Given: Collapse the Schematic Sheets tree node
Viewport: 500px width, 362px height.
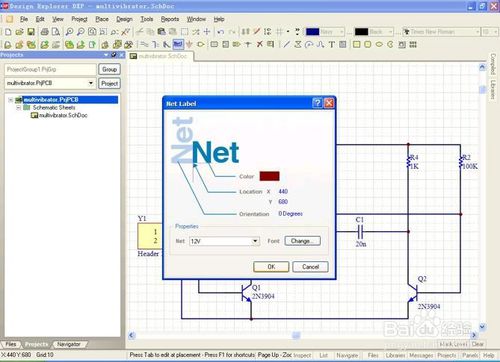Looking at the screenshot, I should (x=19, y=108).
